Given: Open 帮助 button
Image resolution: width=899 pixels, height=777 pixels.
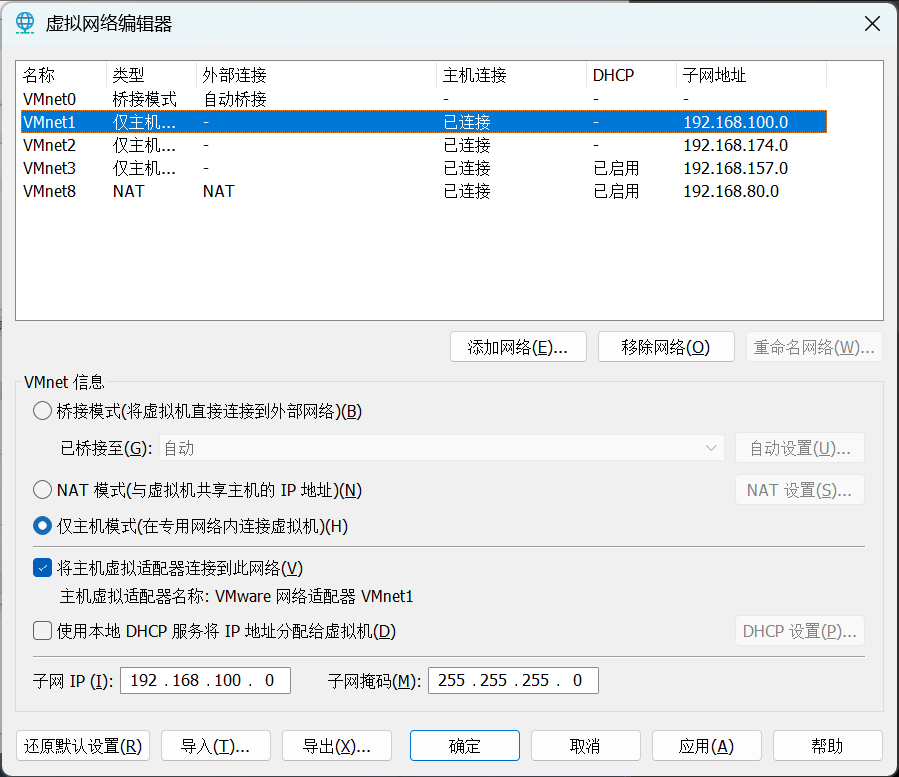Looking at the screenshot, I should point(827,745).
